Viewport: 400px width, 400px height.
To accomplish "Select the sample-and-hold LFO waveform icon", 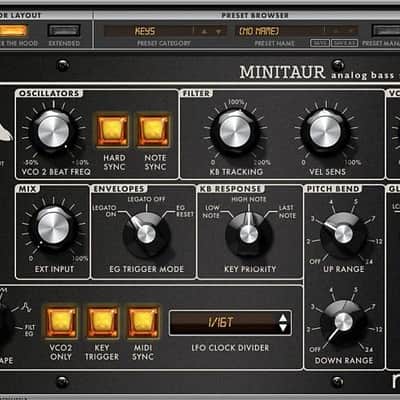I will (27, 307).
